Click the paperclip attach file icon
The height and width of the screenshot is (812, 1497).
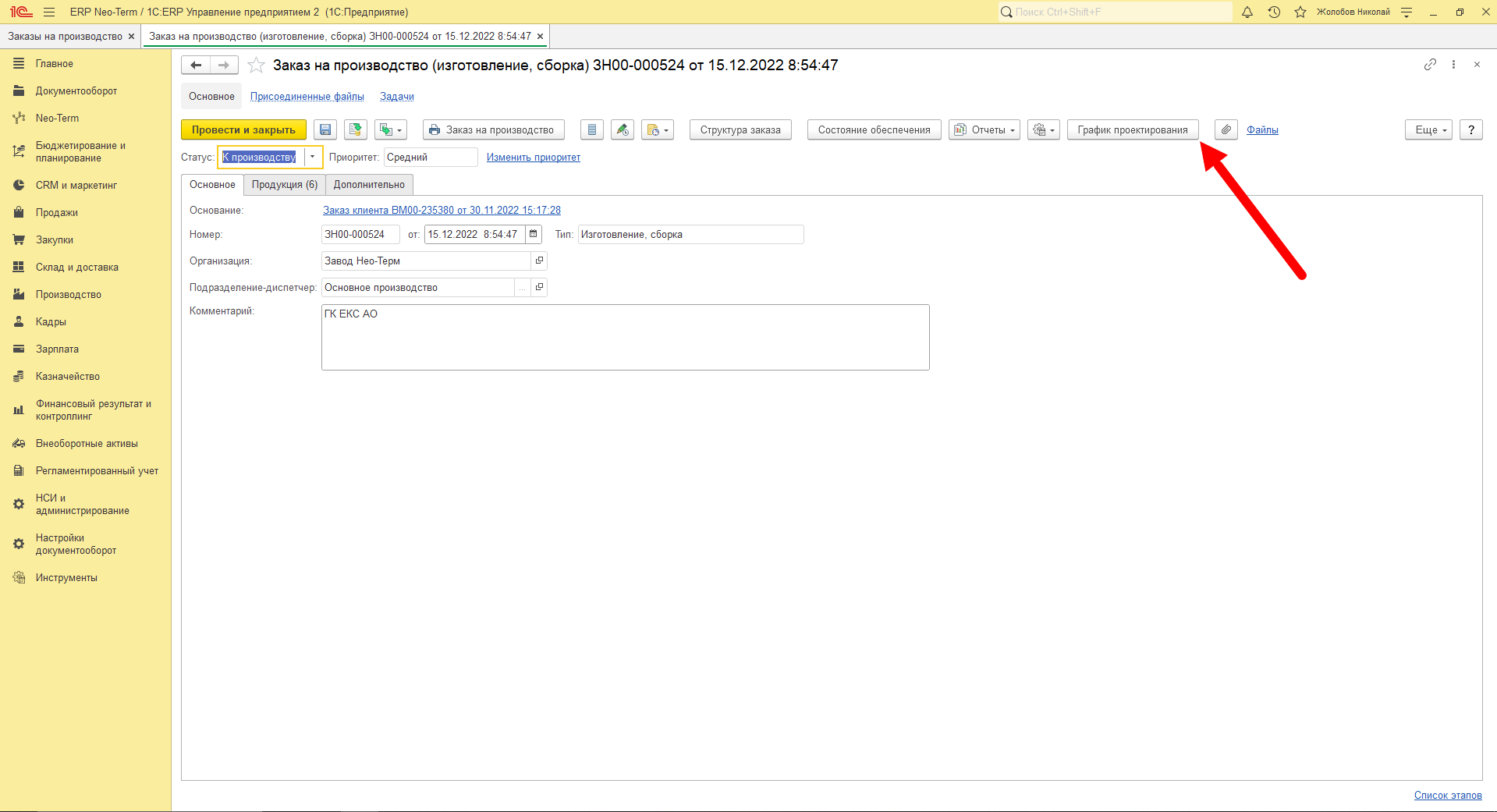1226,130
